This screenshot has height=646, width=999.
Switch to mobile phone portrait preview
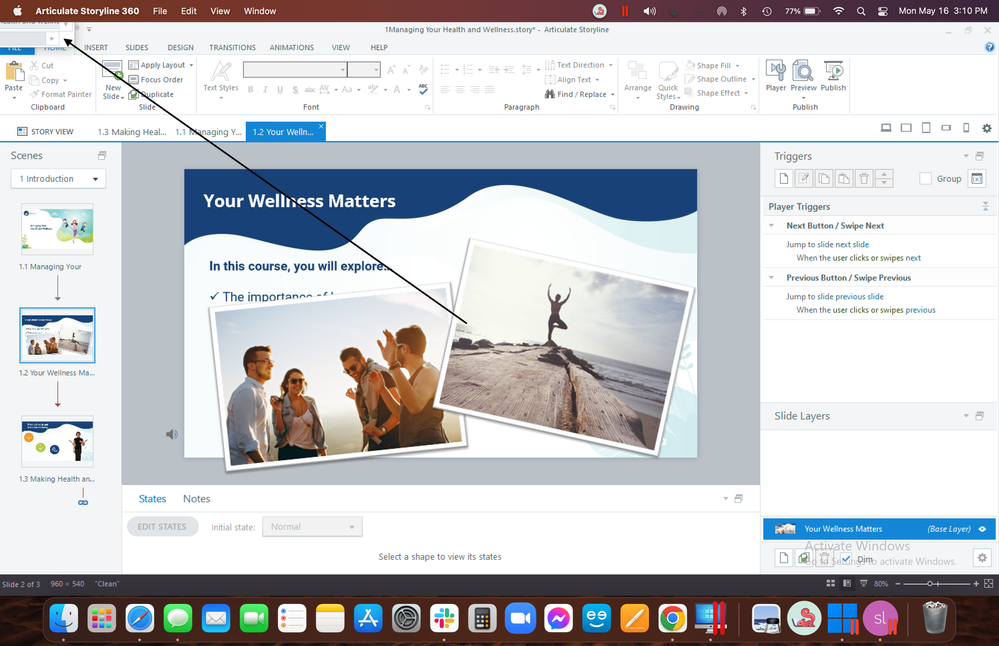[966, 128]
